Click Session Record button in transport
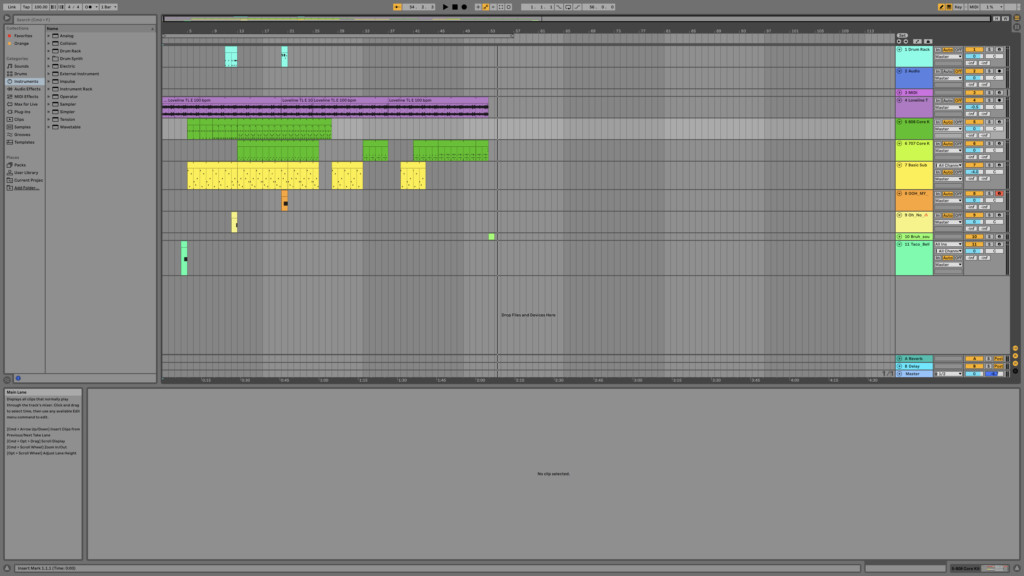Viewport: 1024px width, 576px height. (x=509, y=7)
